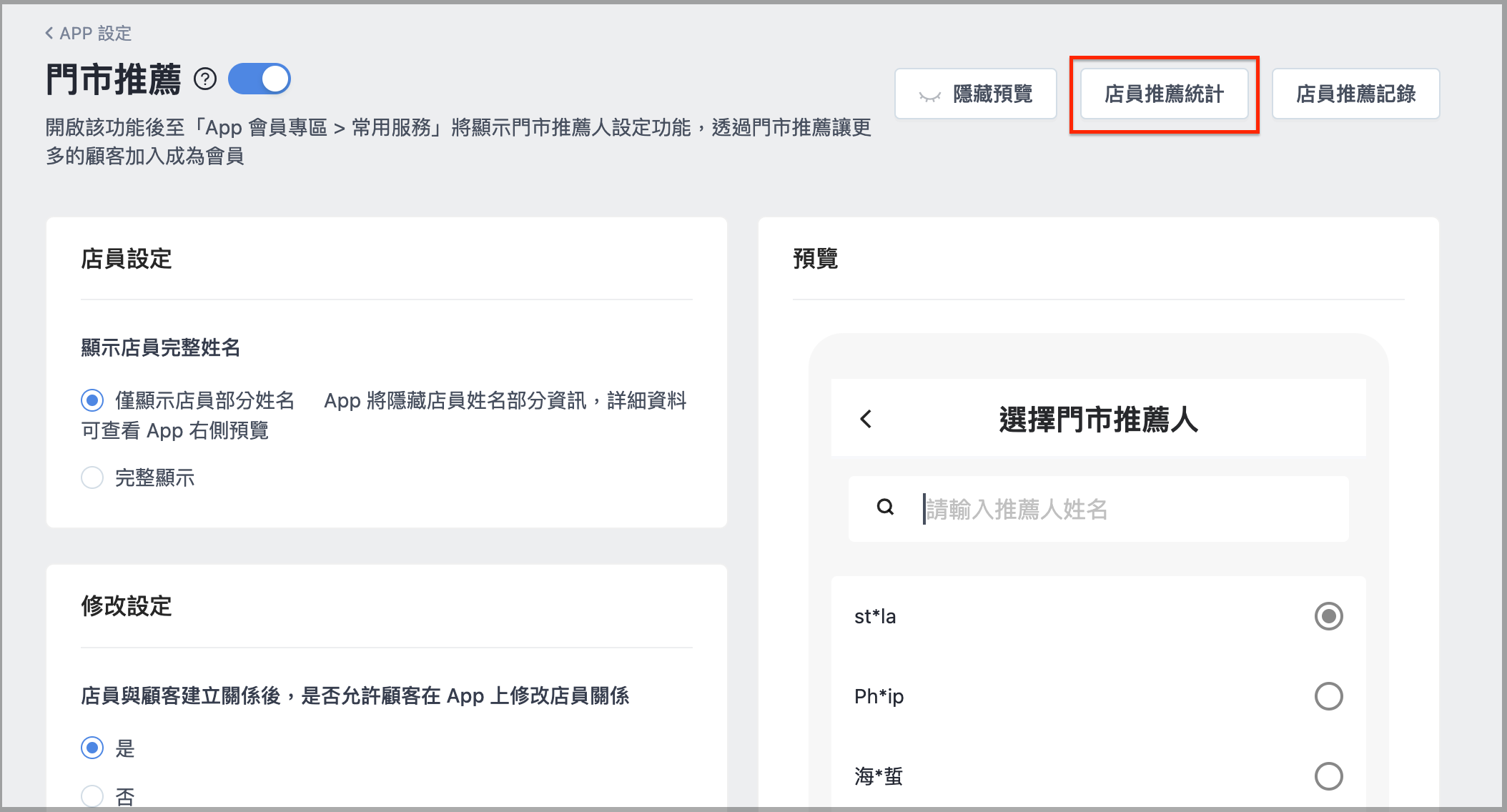This screenshot has width=1507, height=812.
Task: Click the search magnifier icon in preview
Action: point(885,508)
